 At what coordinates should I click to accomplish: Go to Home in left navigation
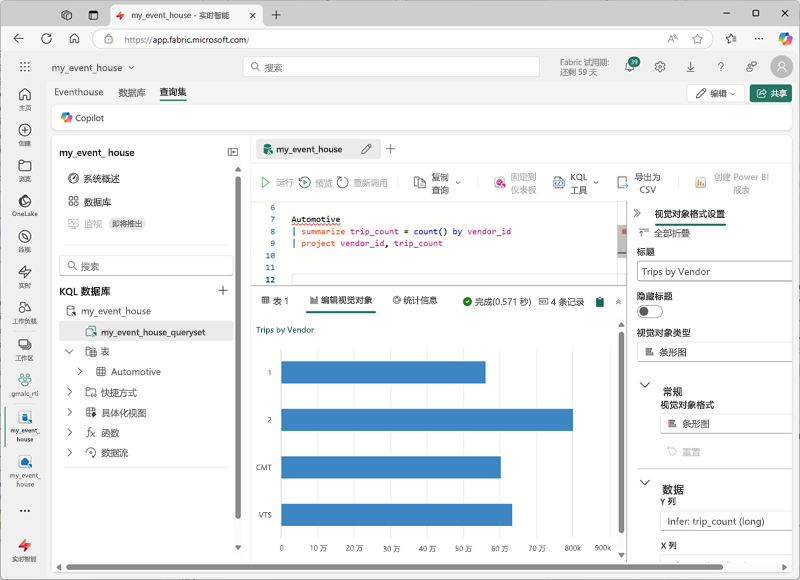[x=24, y=98]
